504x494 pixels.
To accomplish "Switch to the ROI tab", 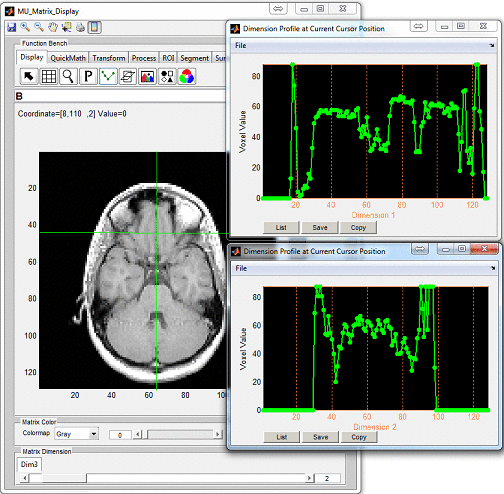I will [x=168, y=58].
